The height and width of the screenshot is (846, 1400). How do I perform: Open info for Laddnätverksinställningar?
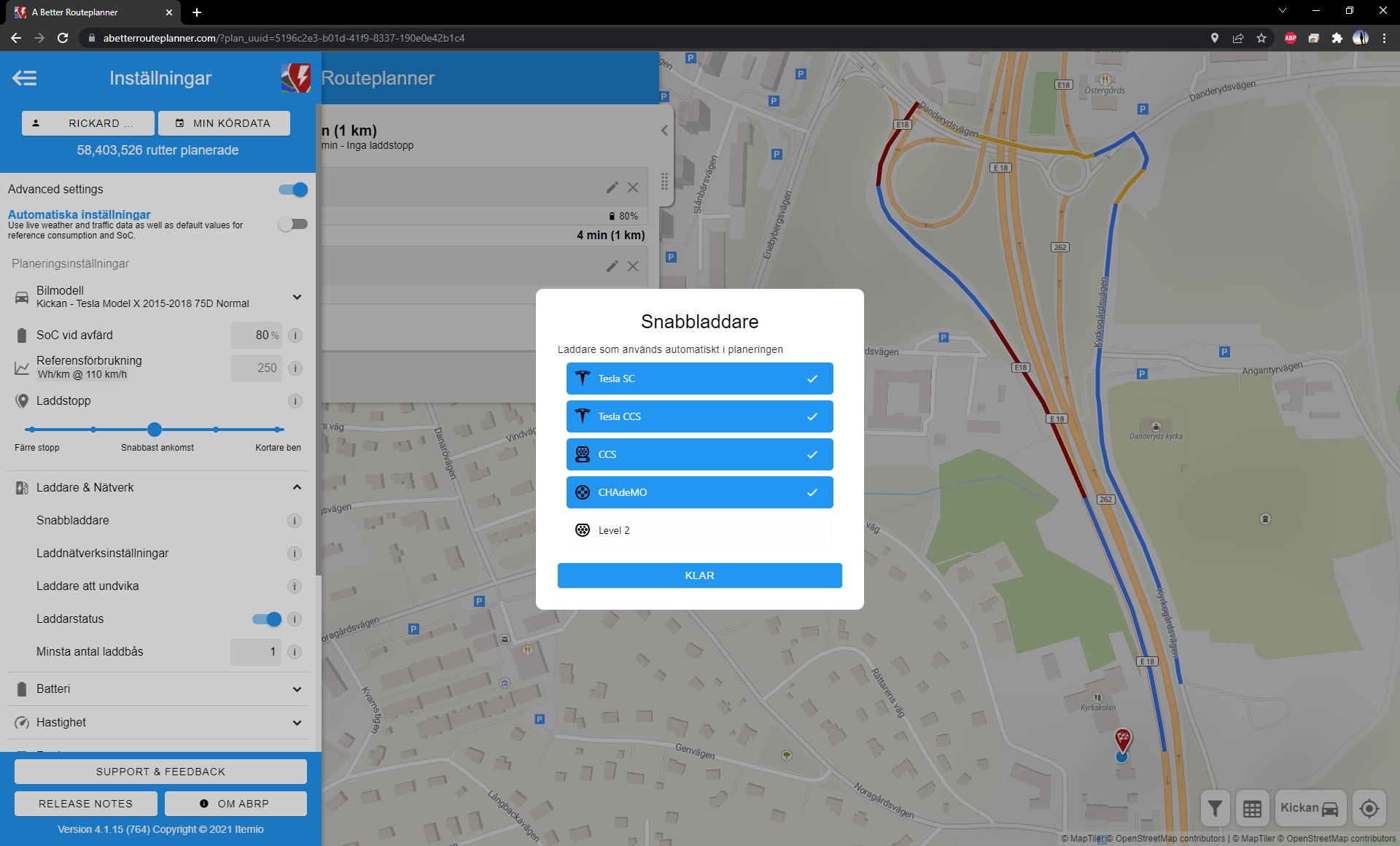click(x=295, y=554)
